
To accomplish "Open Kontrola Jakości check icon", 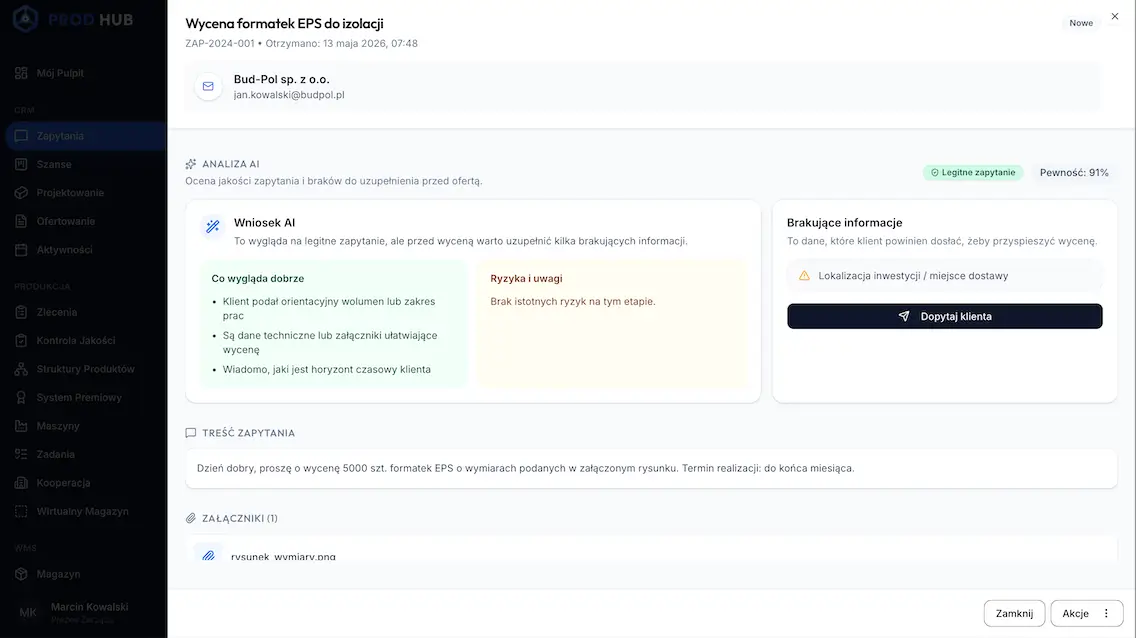I will click(x=21, y=340).
